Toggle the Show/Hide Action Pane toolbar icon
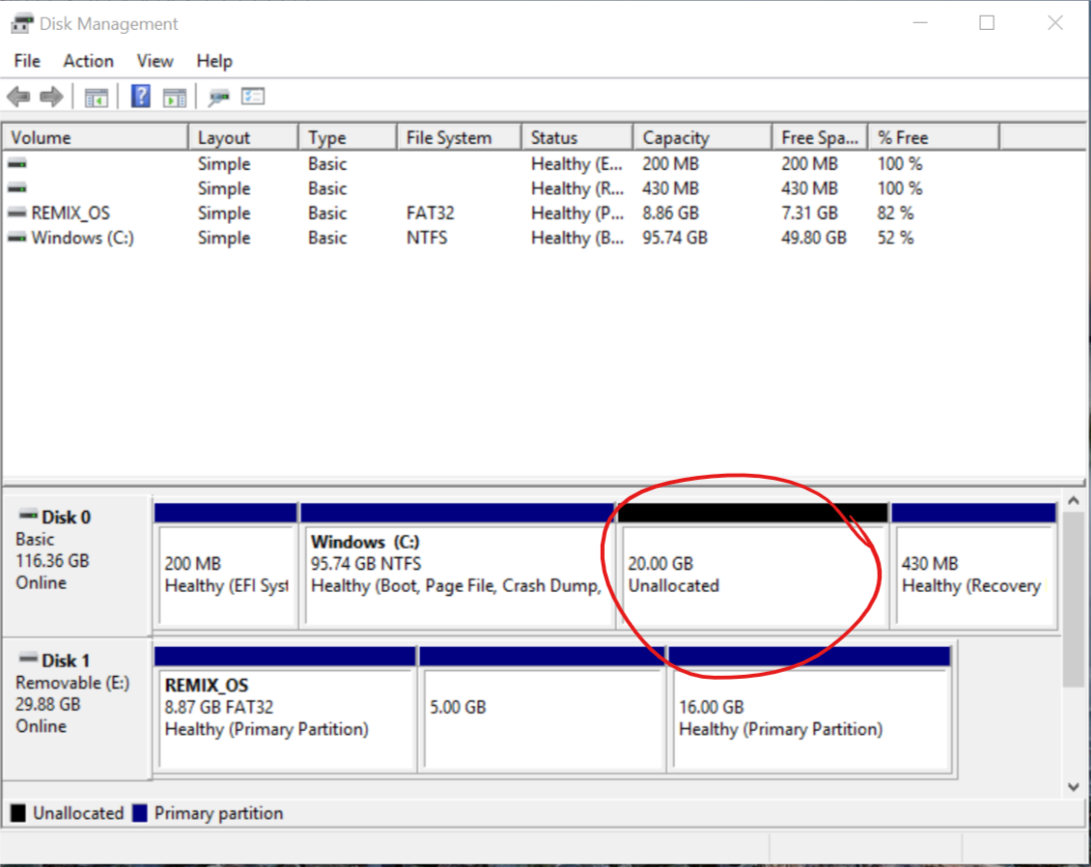 (174, 97)
